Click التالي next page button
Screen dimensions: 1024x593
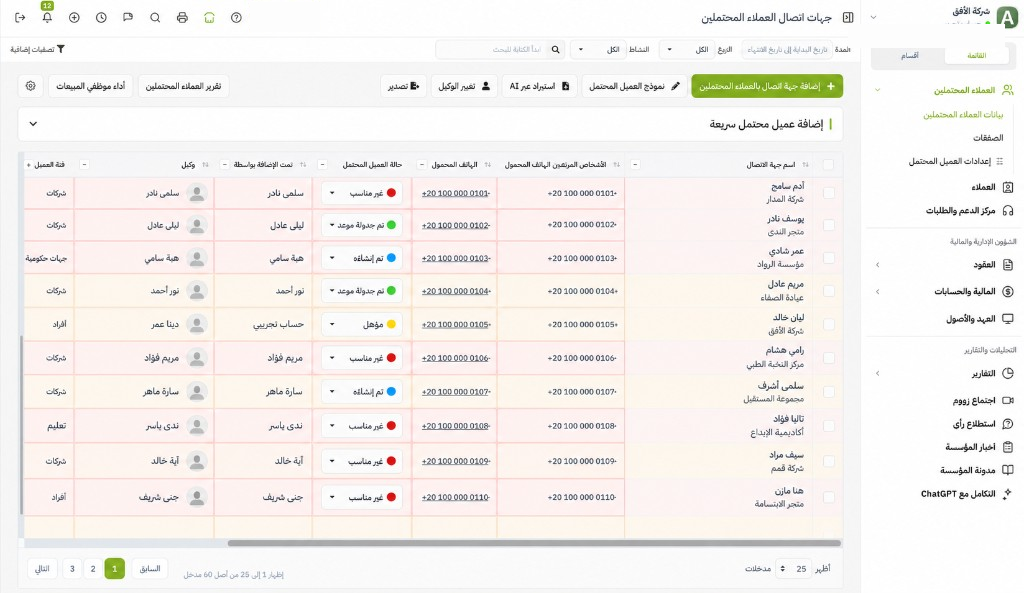42,569
